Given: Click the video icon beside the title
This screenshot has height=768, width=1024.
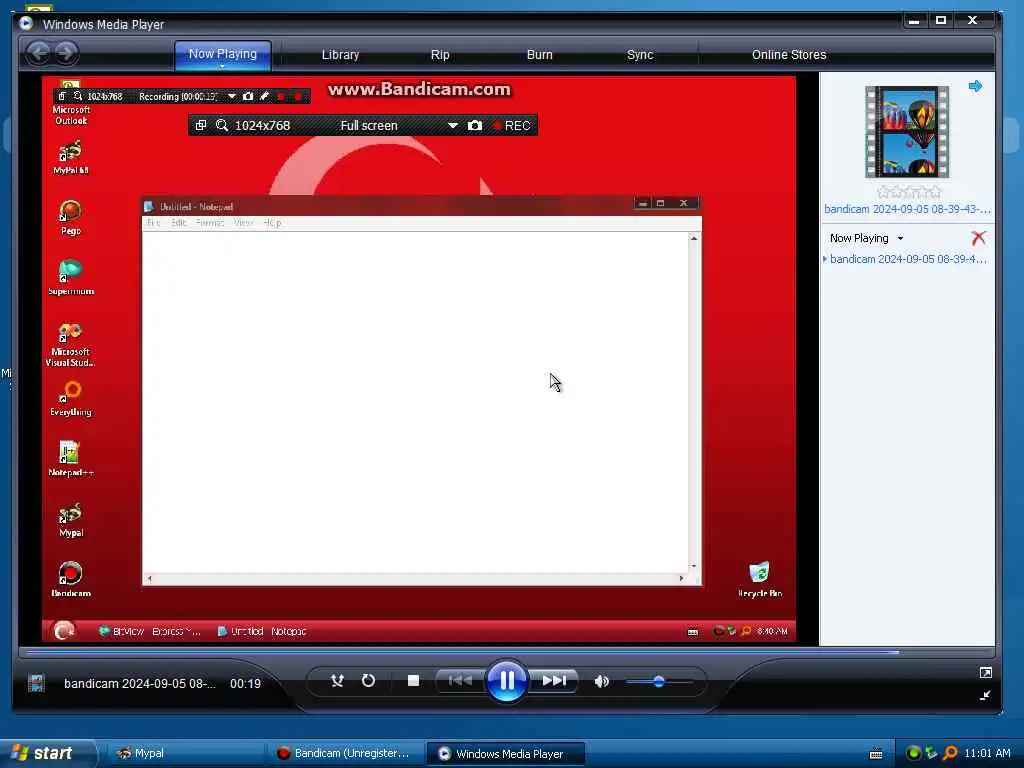Looking at the screenshot, I should tap(37, 683).
